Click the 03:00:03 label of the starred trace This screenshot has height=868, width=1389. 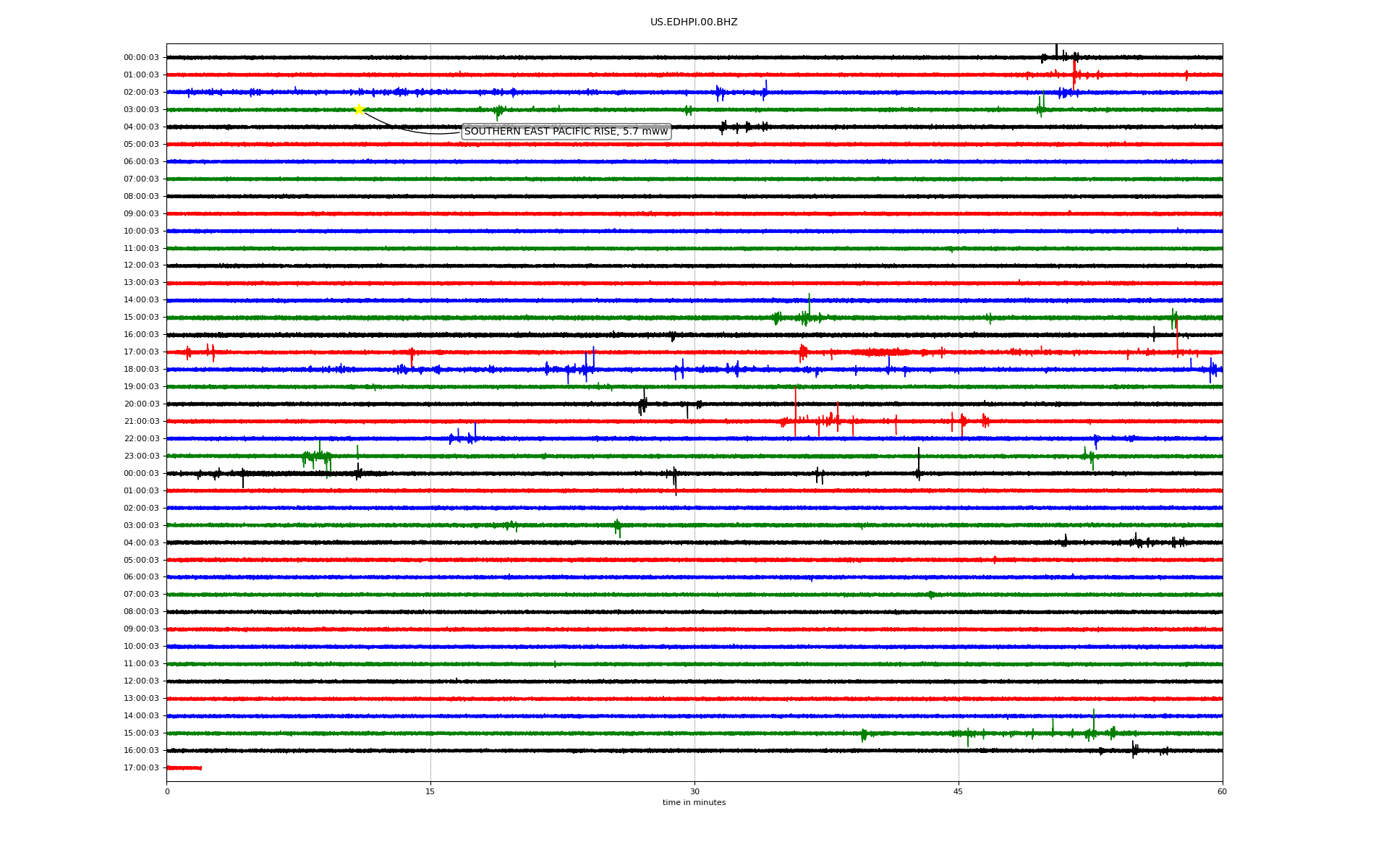[x=141, y=110]
